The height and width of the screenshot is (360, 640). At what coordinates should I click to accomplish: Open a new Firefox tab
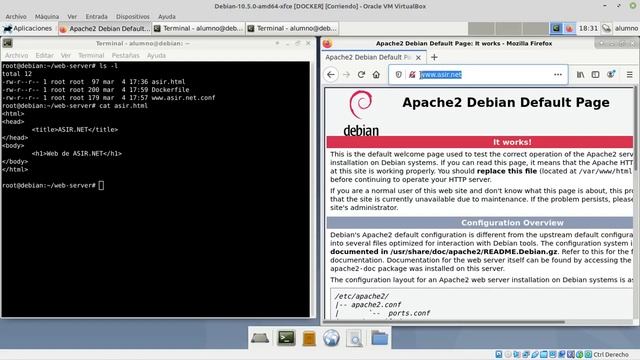(x=434, y=57)
